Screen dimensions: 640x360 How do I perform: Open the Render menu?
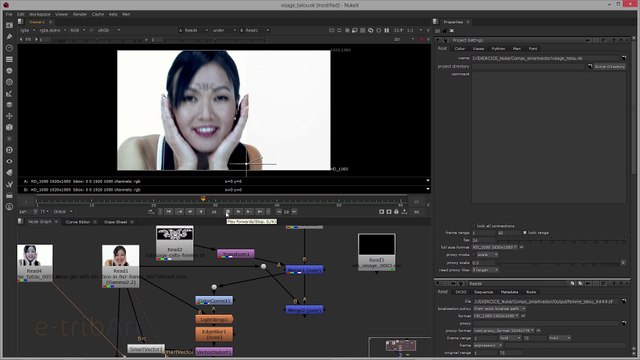[80, 14]
